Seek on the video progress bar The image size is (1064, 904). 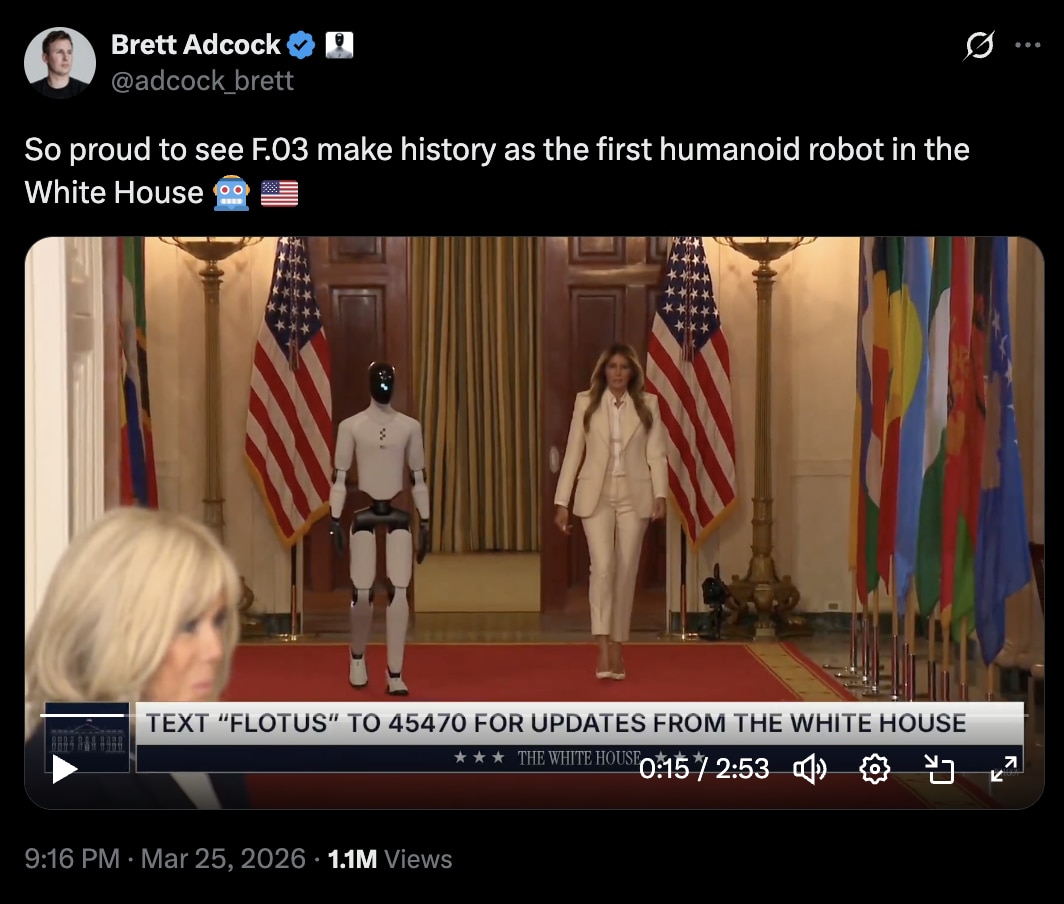click(534, 715)
